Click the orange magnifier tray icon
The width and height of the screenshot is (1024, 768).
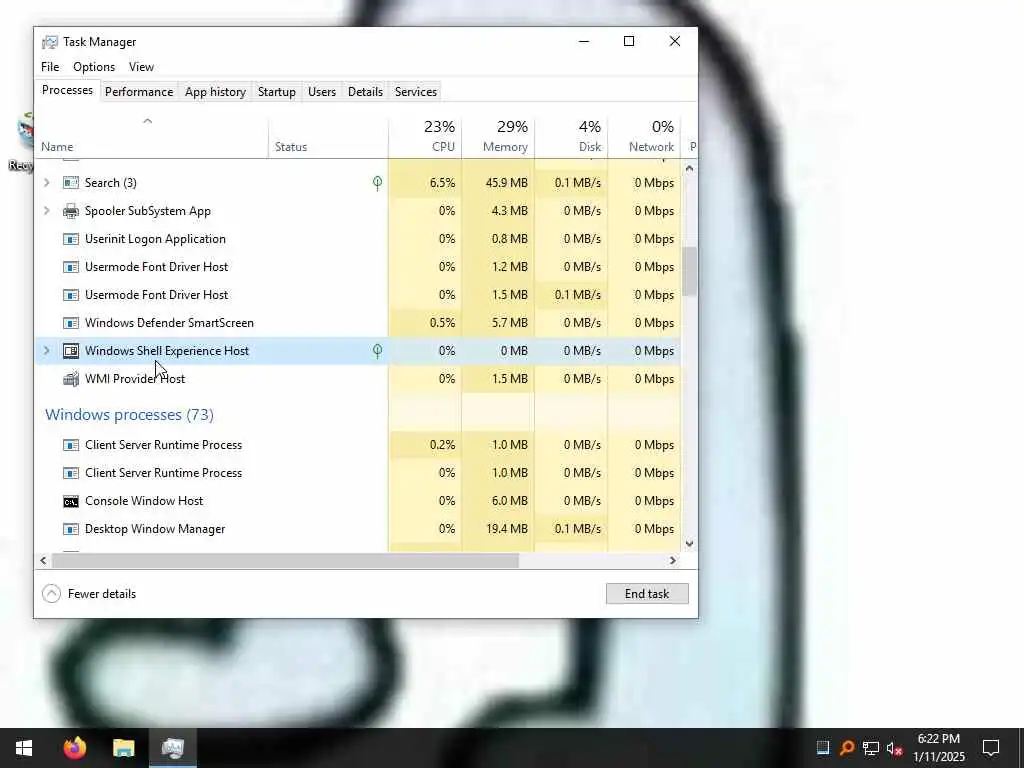(x=846, y=748)
